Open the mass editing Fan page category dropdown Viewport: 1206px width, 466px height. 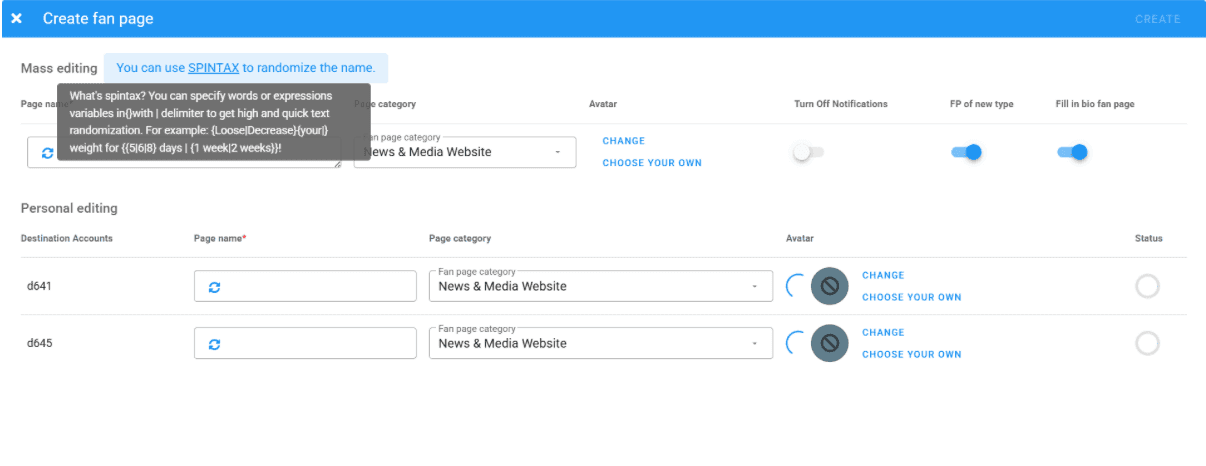[x=465, y=152]
